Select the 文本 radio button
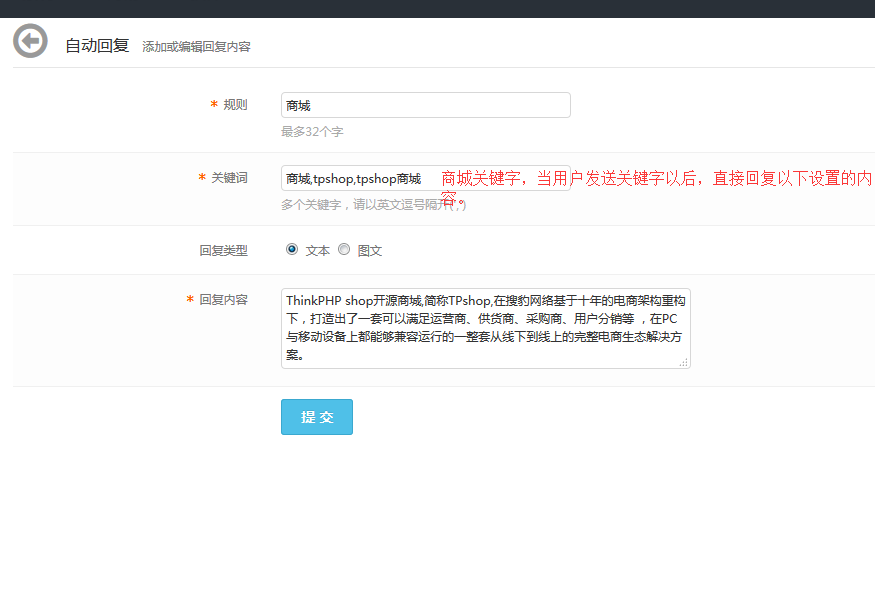Viewport: 875px width, 594px height. [x=292, y=249]
